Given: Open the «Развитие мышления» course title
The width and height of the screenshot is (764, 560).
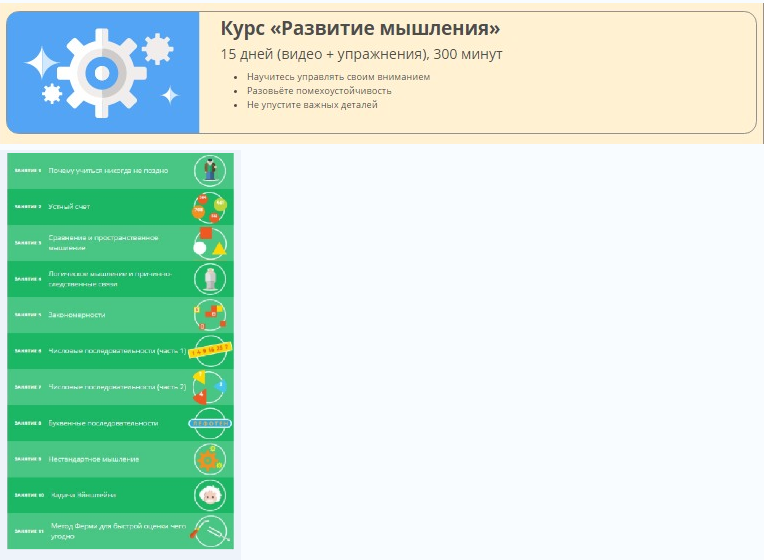Looking at the screenshot, I should tap(360, 28).
